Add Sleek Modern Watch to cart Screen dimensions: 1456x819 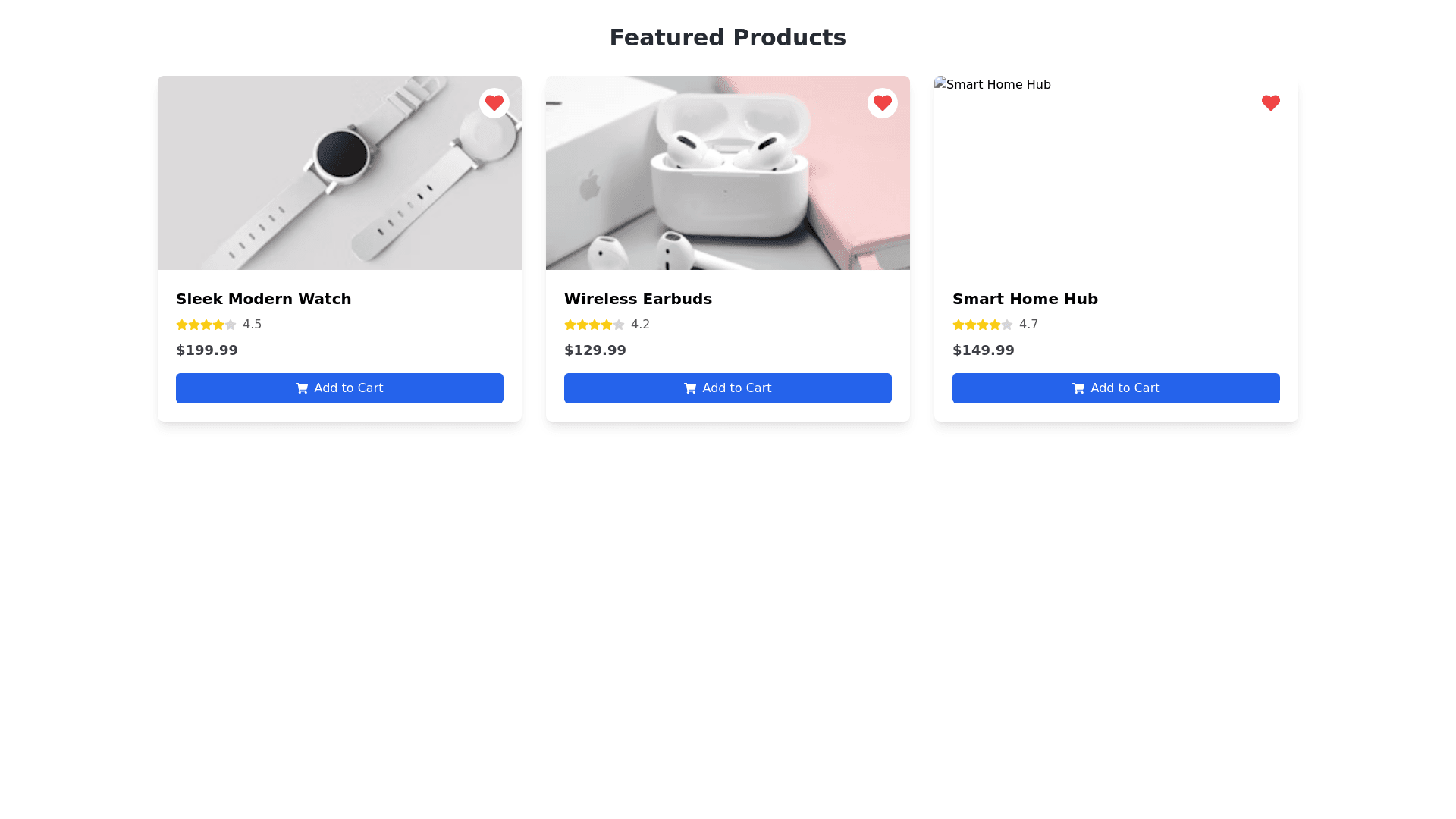pyautogui.click(x=340, y=388)
